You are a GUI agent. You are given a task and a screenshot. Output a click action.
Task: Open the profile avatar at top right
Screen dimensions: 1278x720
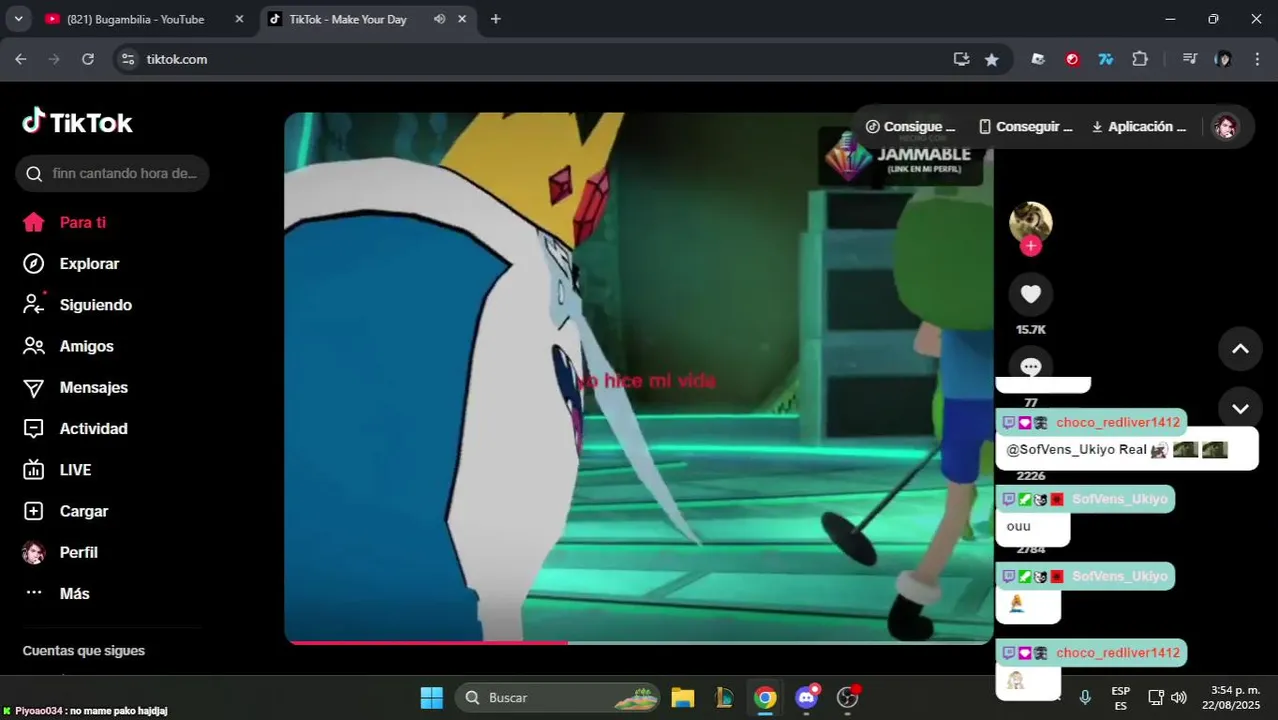[x=1225, y=127]
